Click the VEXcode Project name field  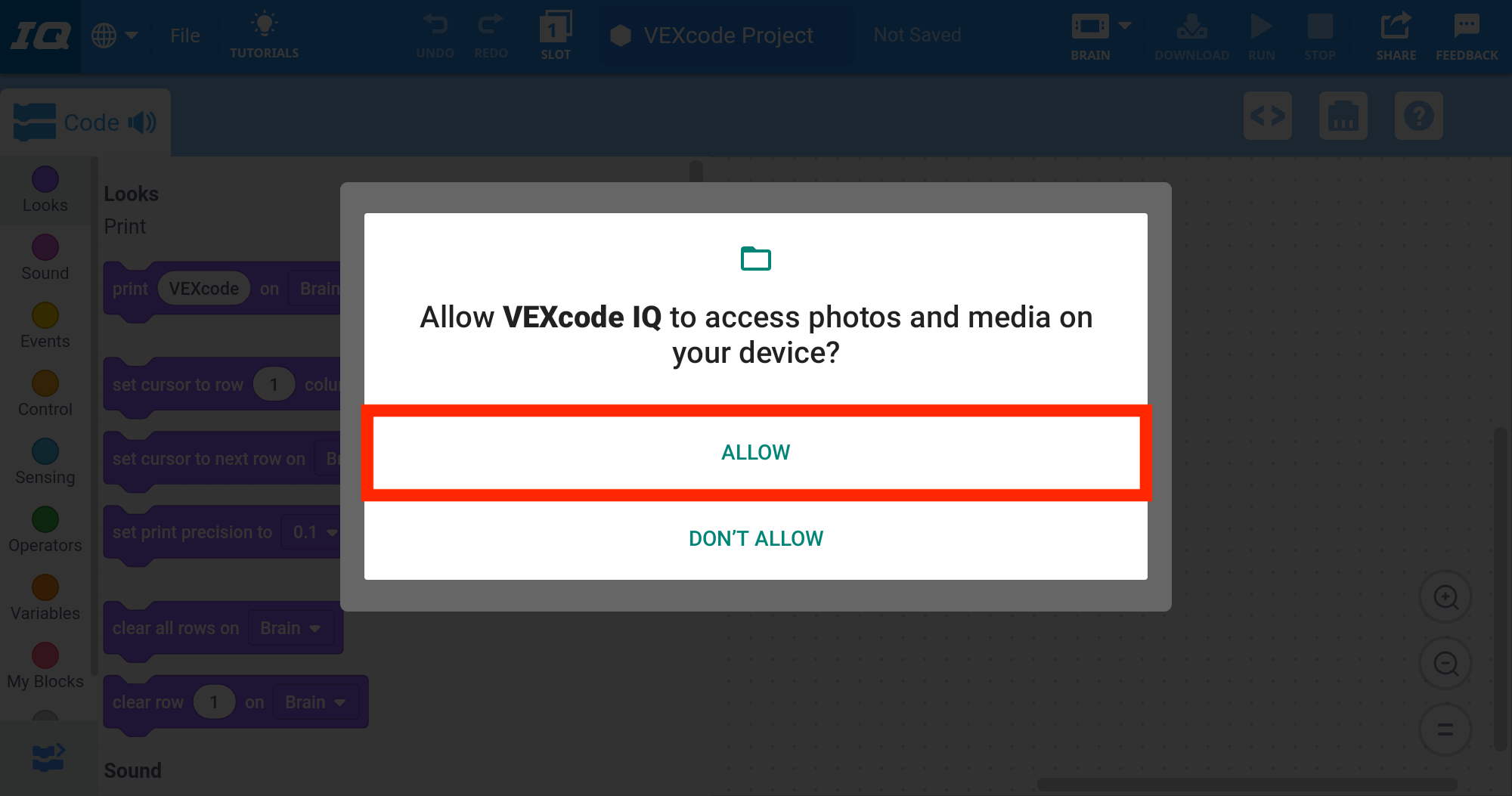727,35
